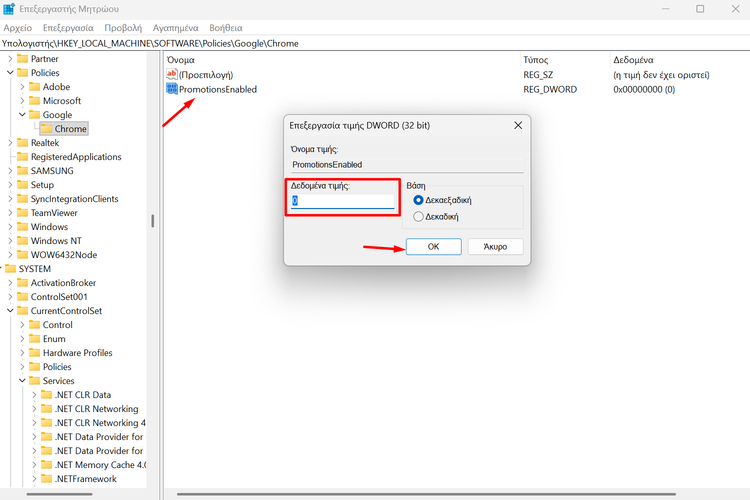Click the Realtek folder icon

coord(22,143)
